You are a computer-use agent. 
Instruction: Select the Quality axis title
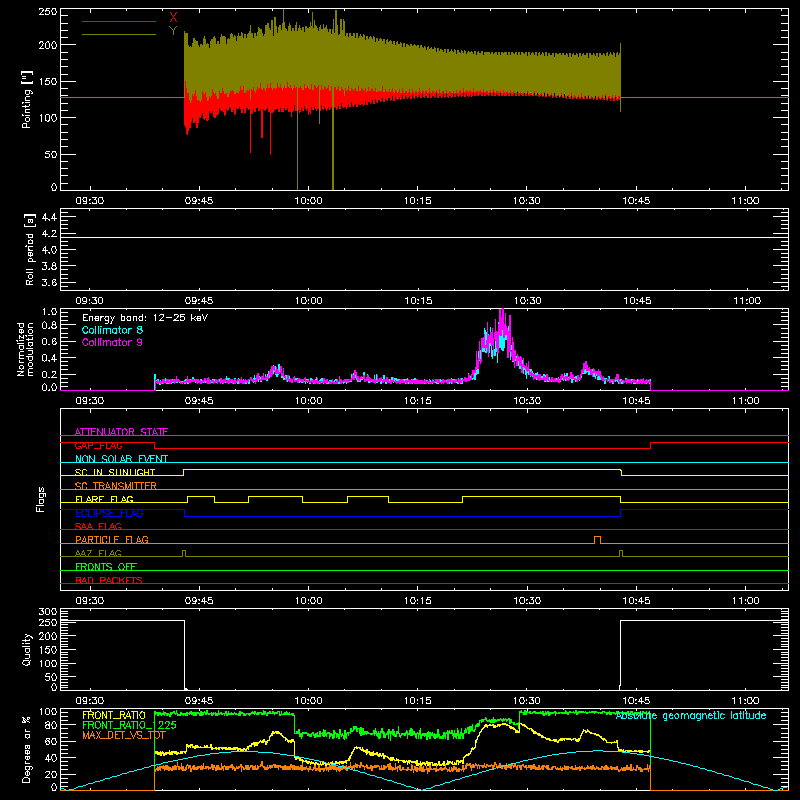(x=27, y=649)
